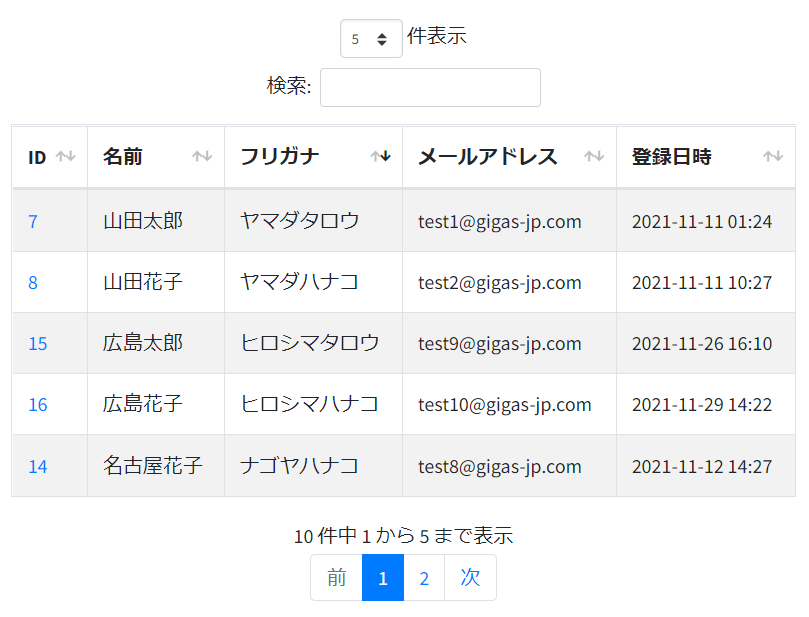Click the 2021-11-26 16:10 date cell
This screenshot has height=617, width=809.
[x=706, y=344]
